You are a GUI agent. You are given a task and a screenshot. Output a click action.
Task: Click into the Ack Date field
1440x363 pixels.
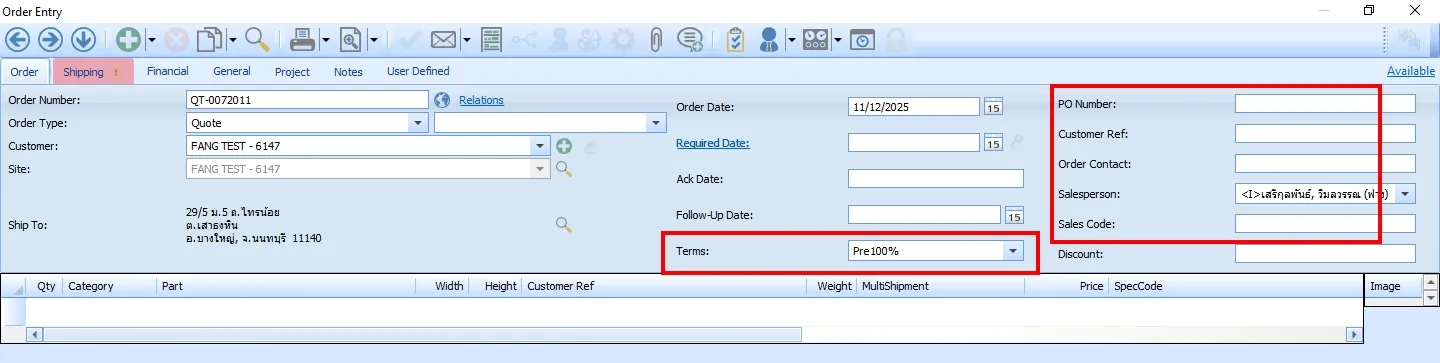click(x=936, y=179)
